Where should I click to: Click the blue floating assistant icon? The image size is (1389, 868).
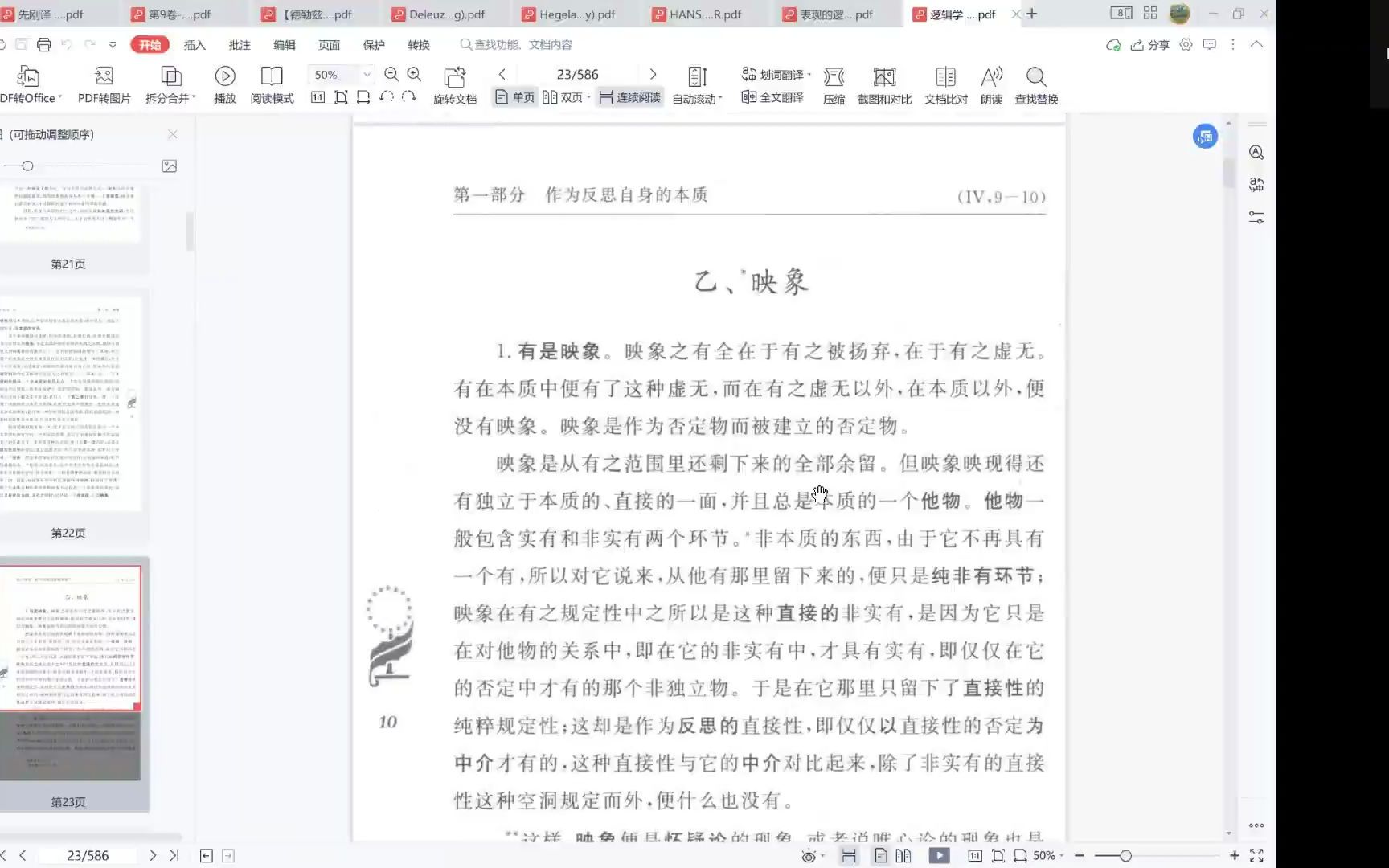(x=1205, y=137)
